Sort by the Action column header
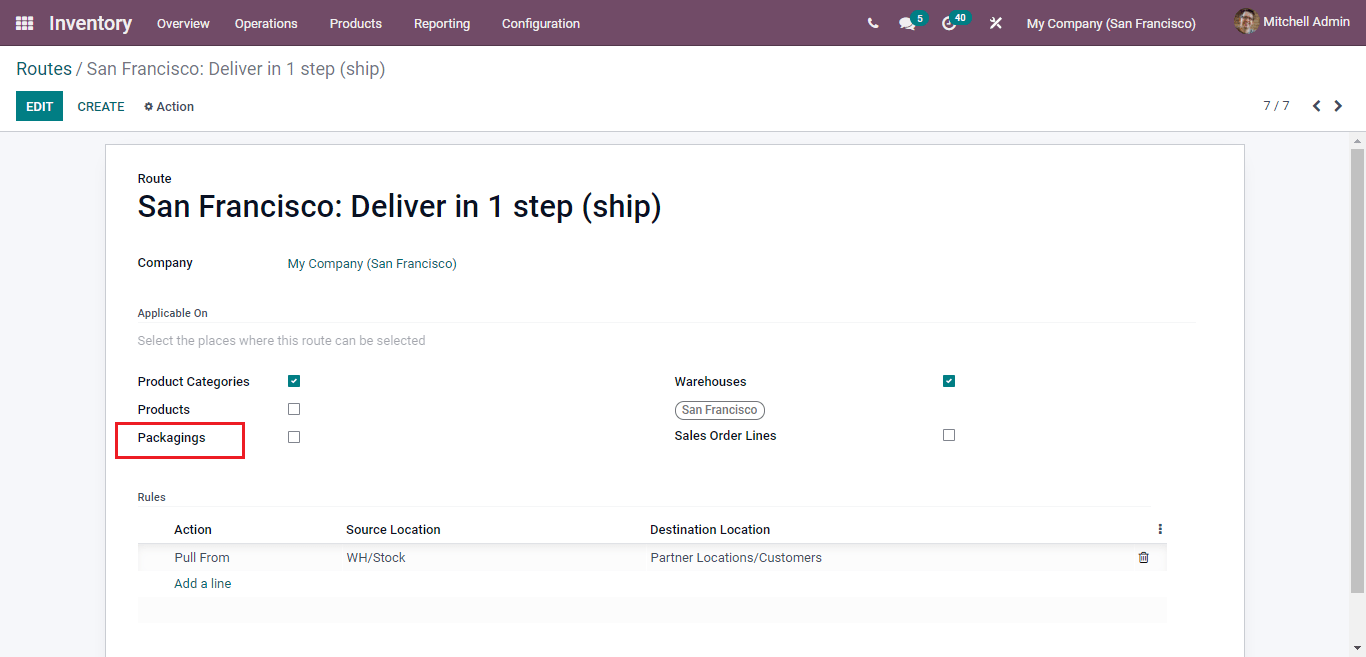The height and width of the screenshot is (657, 1366). pos(193,530)
